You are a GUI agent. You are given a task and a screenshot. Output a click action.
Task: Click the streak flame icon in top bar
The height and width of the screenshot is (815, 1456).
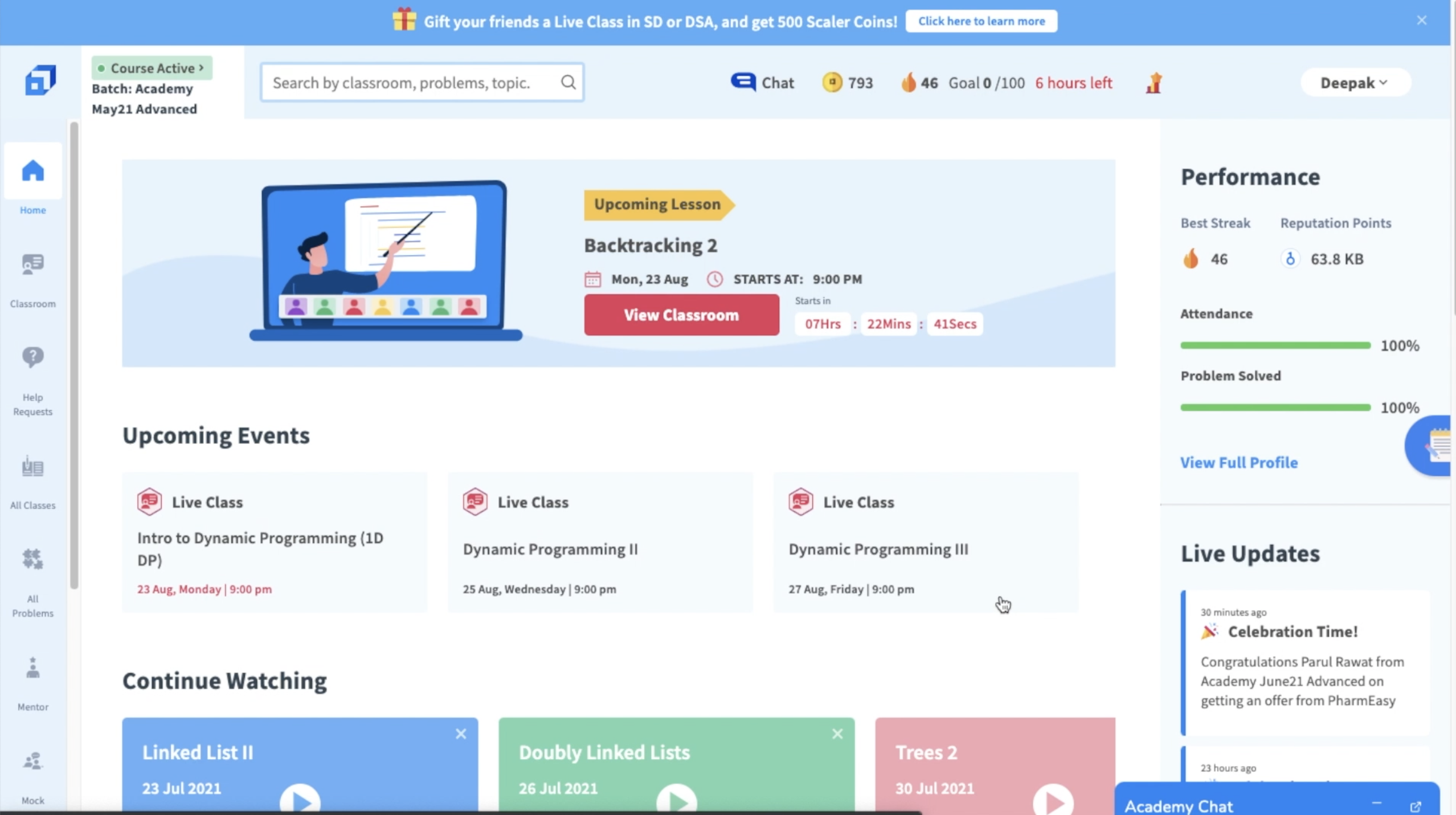(910, 82)
